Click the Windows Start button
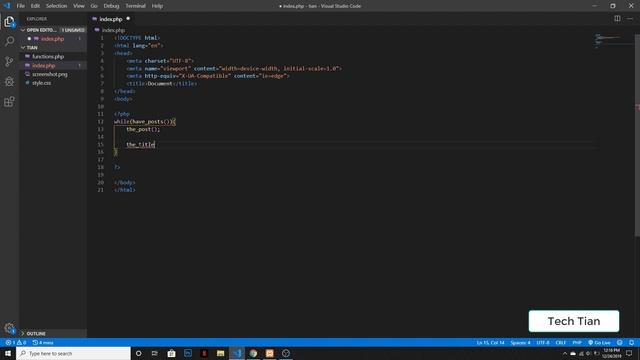Screen dimensions: 640x360 click(8, 353)
